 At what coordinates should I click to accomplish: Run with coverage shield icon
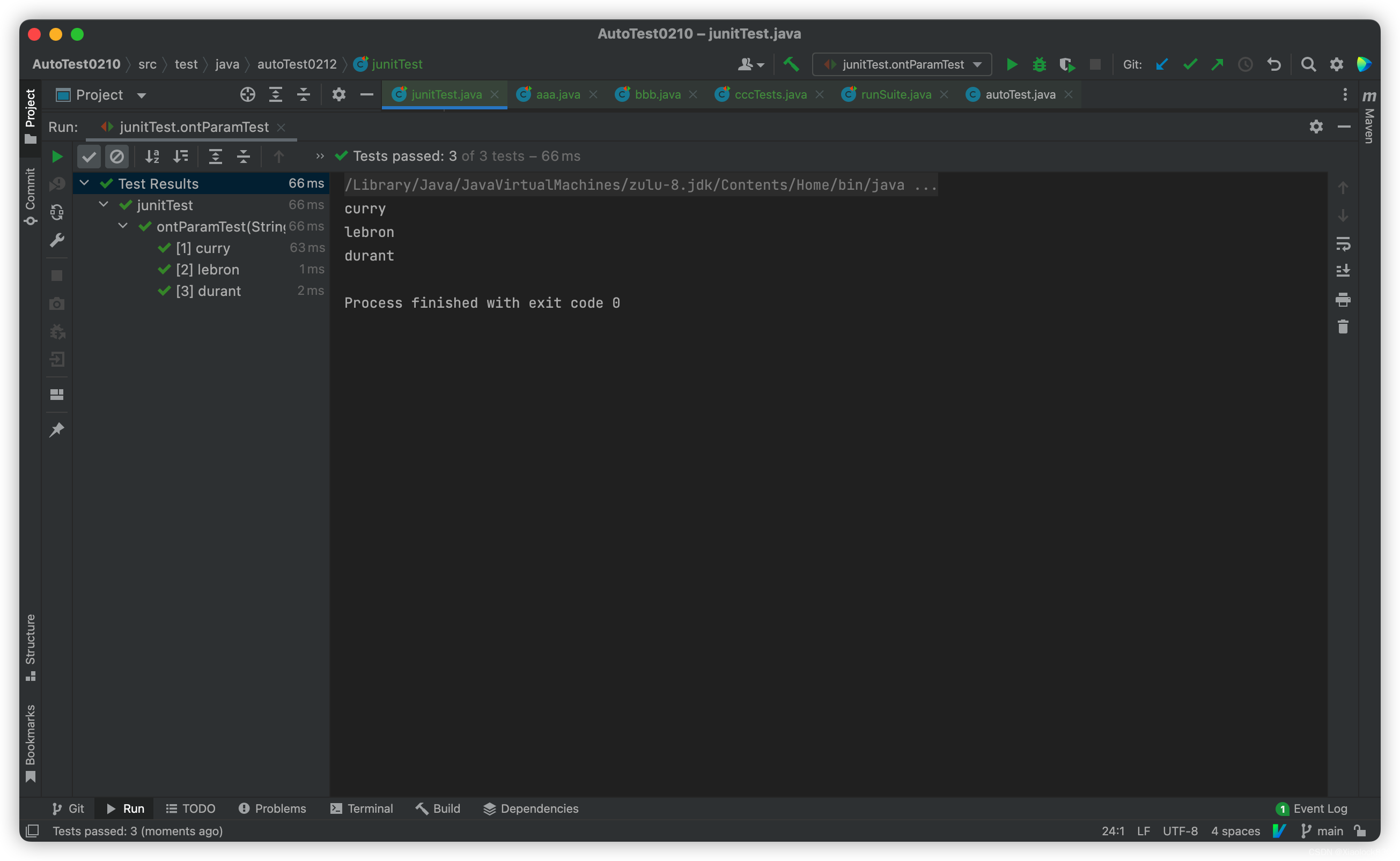tap(1067, 64)
